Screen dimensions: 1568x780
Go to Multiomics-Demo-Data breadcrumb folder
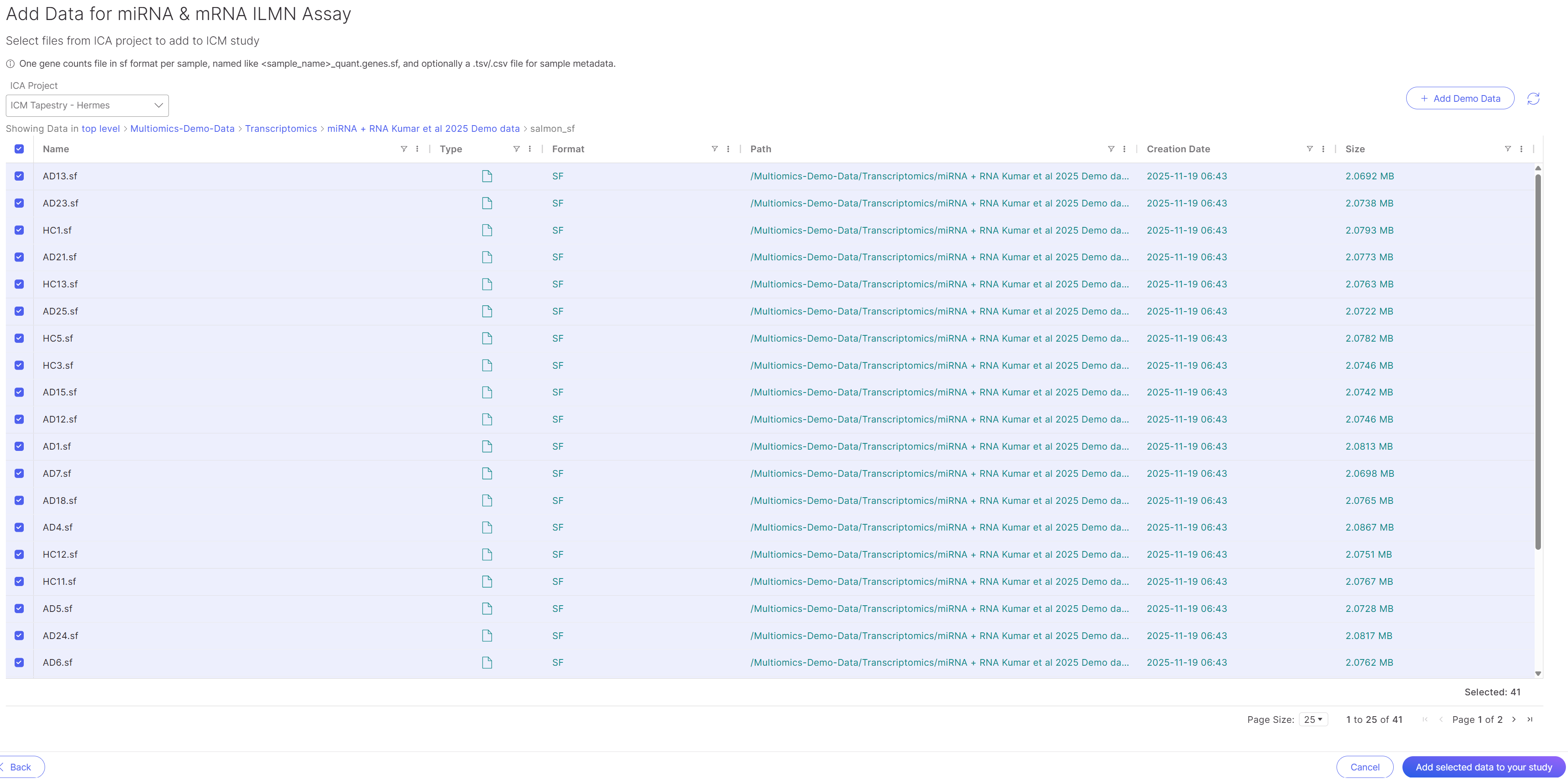(x=182, y=128)
